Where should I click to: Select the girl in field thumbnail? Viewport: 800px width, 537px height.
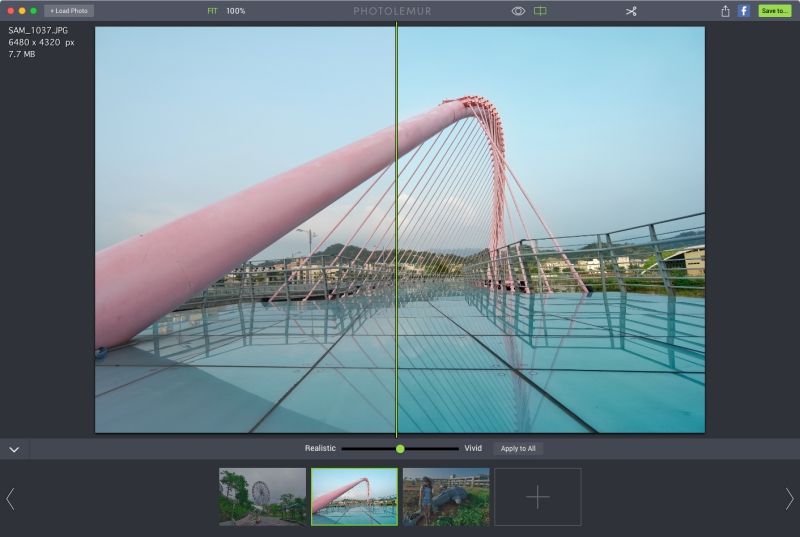(446, 497)
